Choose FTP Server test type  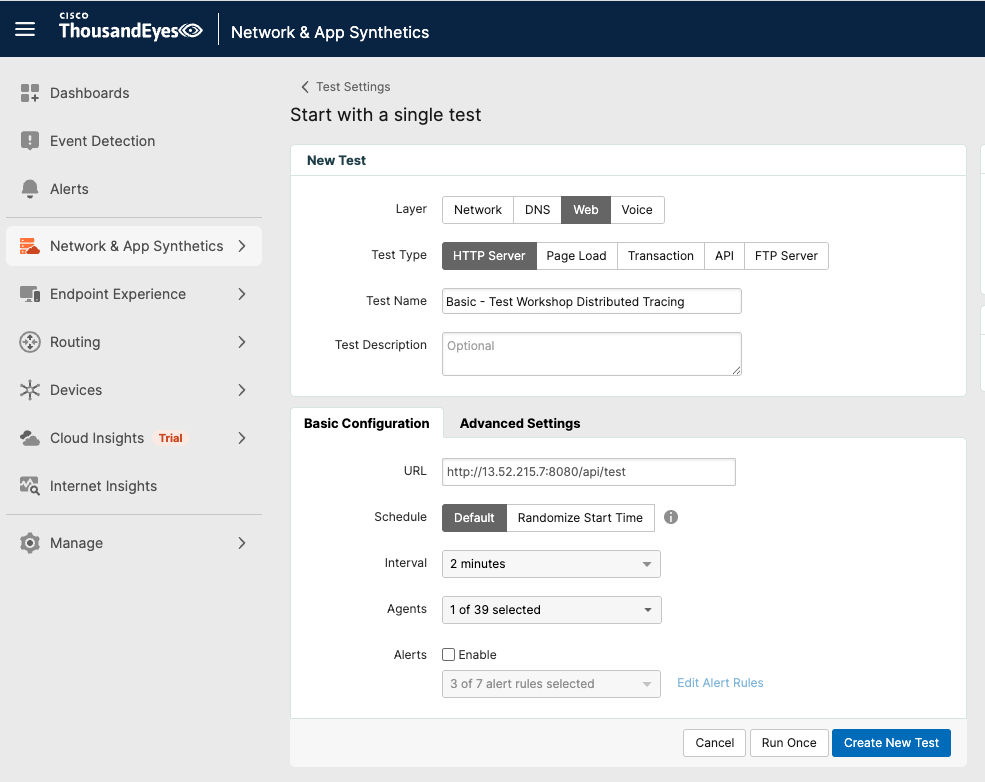pos(786,256)
